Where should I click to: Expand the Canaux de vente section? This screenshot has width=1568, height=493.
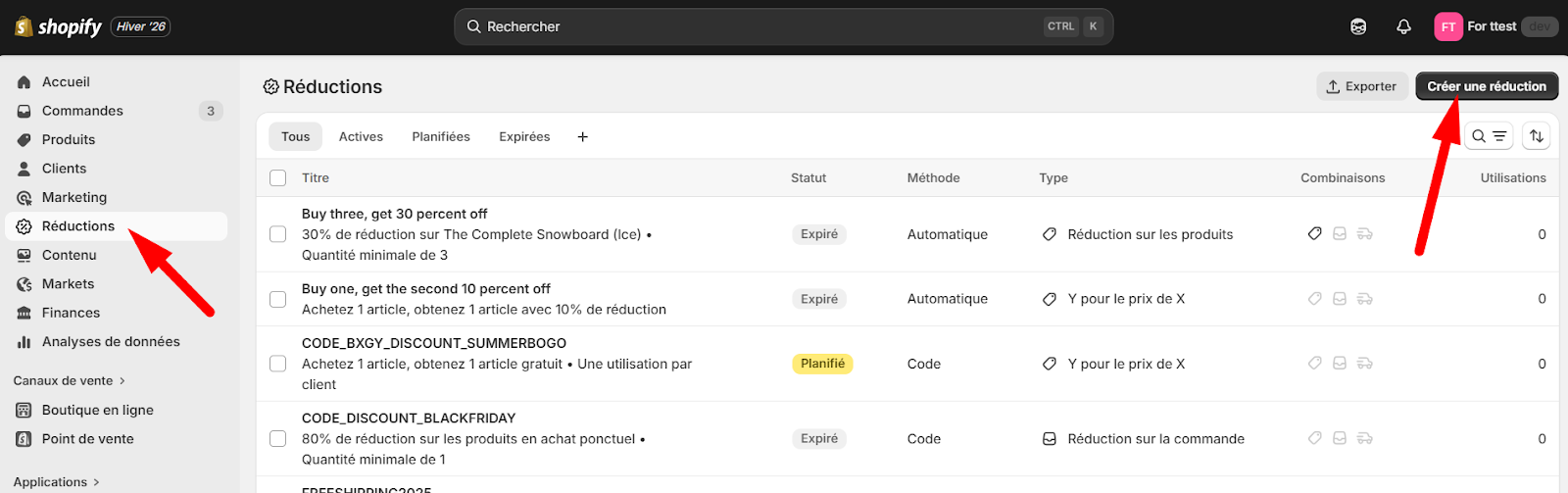tap(70, 380)
